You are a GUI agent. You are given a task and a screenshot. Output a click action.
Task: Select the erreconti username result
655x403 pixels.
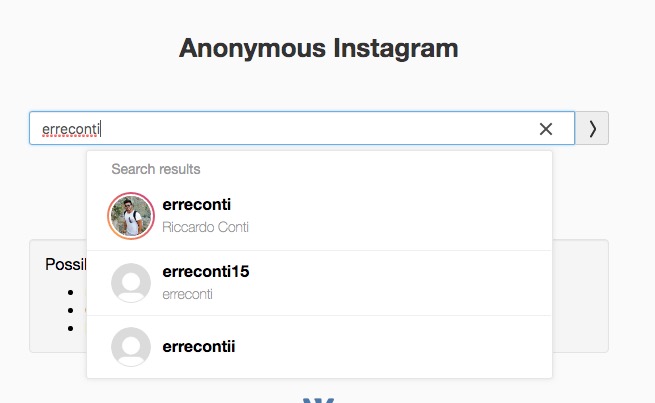(x=196, y=205)
